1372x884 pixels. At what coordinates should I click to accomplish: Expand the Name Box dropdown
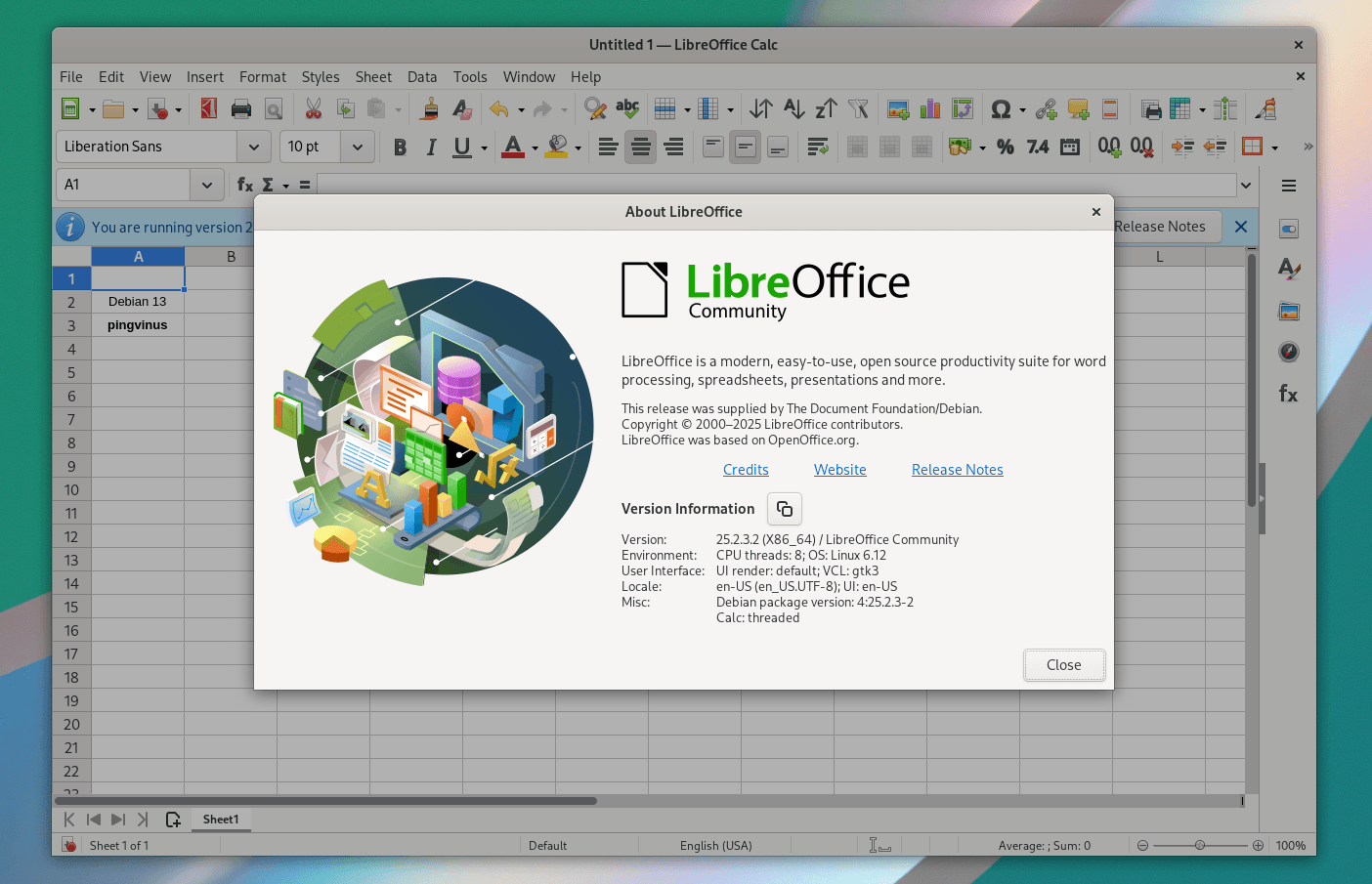(x=206, y=185)
